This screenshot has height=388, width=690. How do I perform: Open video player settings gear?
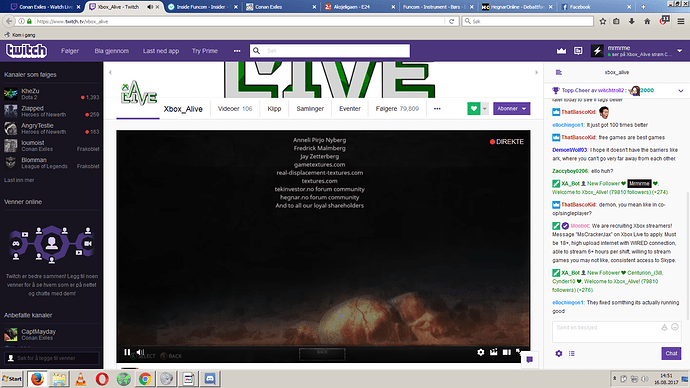[x=481, y=352]
